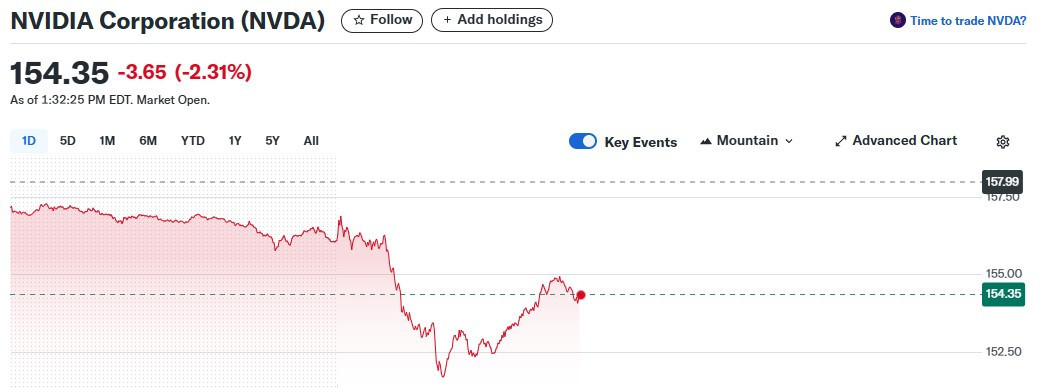1040x388 pixels.
Task: Click the plus icon in Add holdings
Action: [448, 21]
